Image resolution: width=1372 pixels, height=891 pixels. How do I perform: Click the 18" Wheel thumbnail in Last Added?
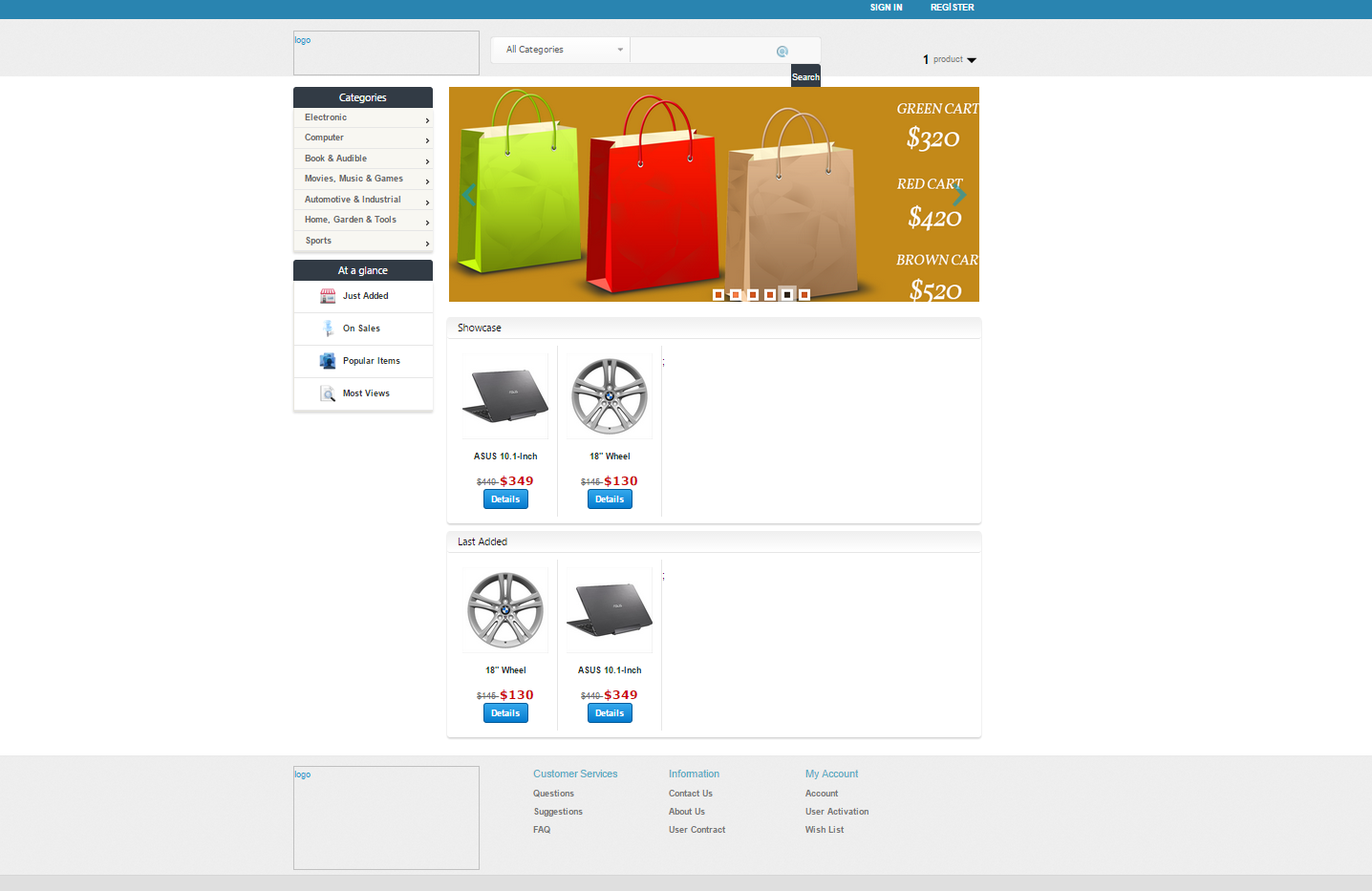point(505,611)
